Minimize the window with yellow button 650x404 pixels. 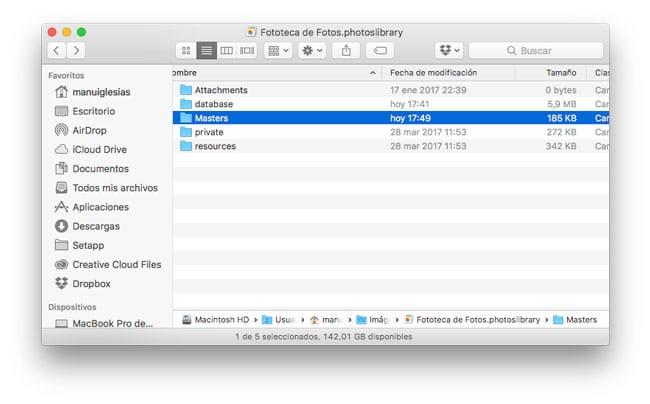[66, 32]
